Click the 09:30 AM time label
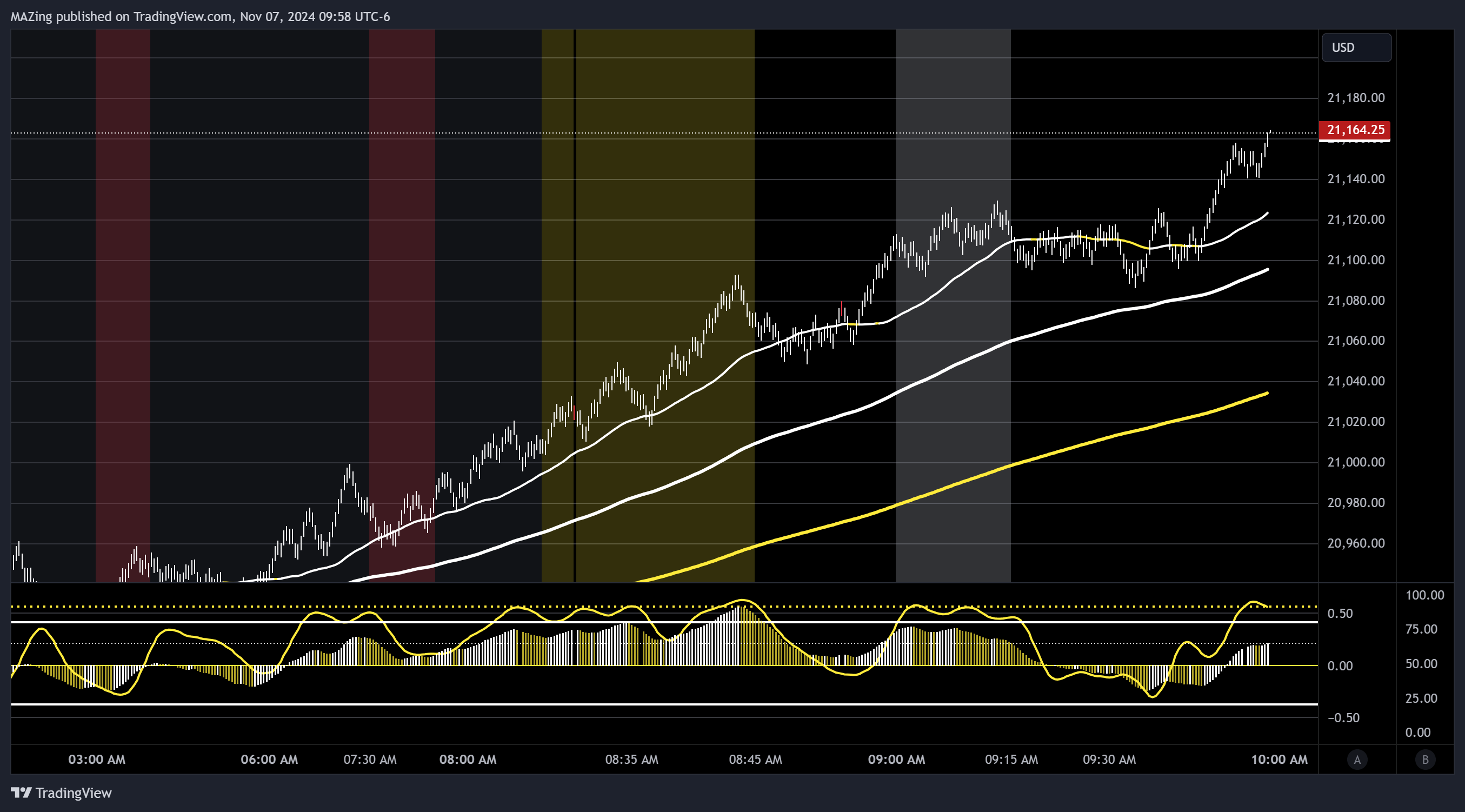The width and height of the screenshot is (1465, 812). coord(1109,760)
